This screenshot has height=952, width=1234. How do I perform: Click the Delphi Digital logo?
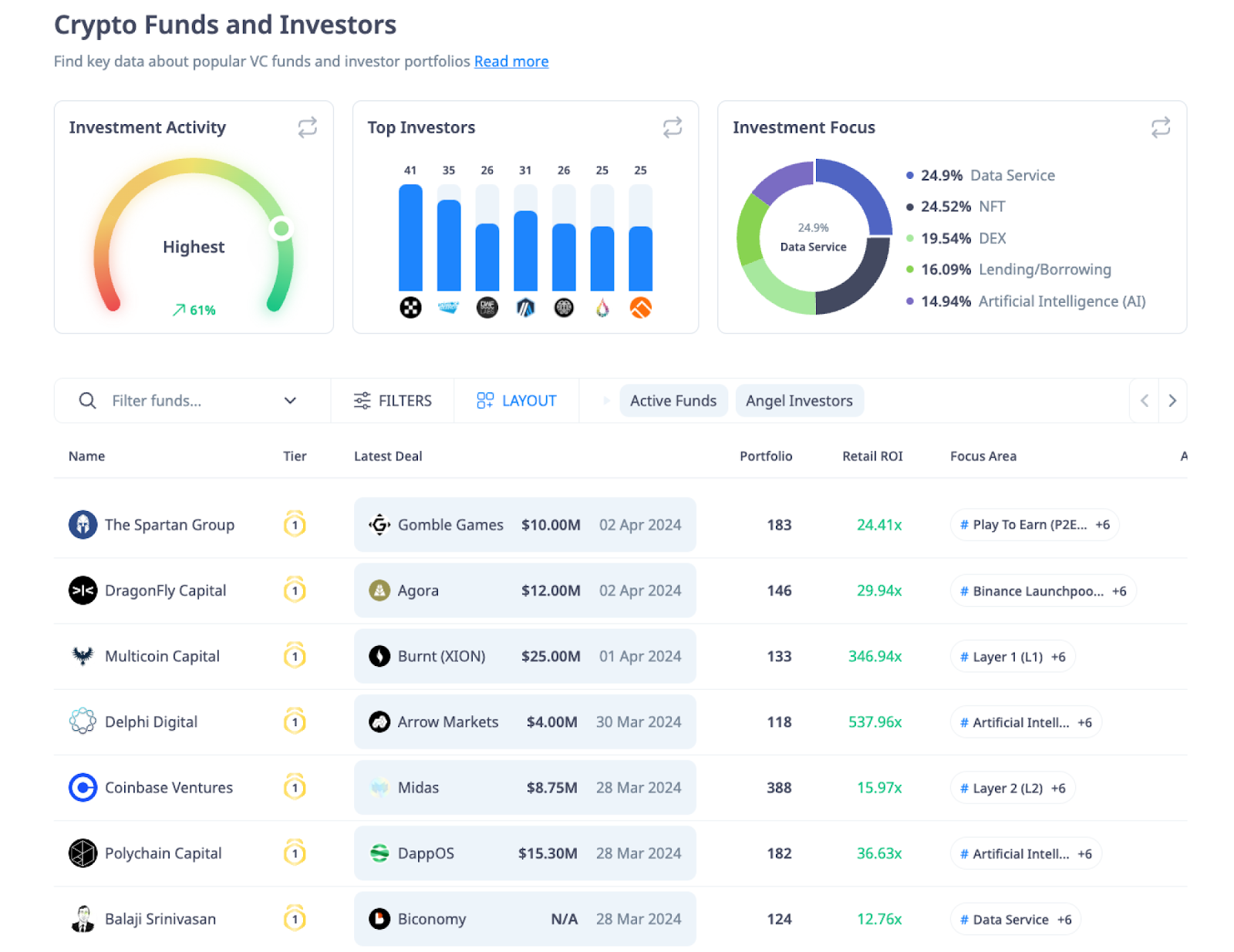[83, 722]
